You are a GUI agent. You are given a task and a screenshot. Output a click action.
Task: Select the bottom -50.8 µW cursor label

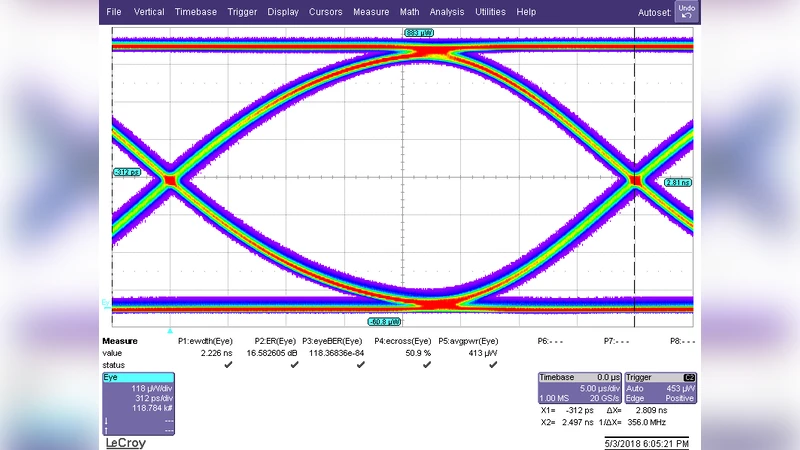click(385, 322)
